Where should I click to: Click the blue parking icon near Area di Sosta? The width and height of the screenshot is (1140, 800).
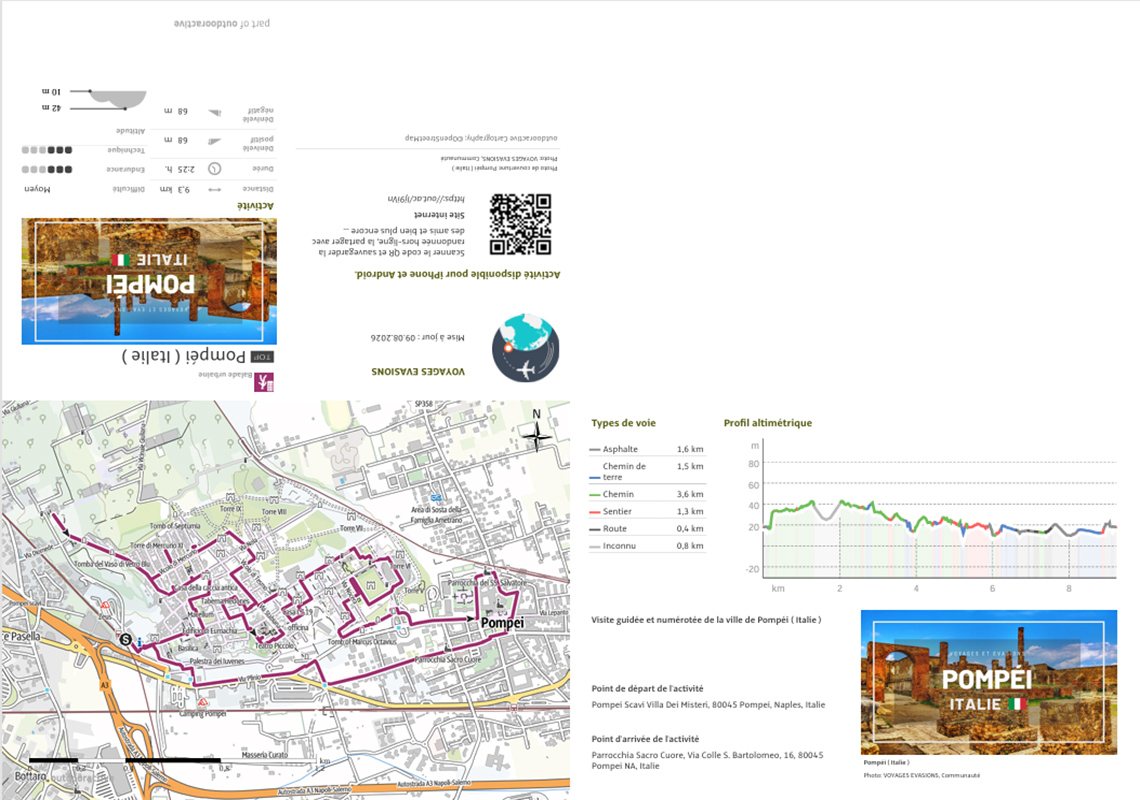click(435, 498)
